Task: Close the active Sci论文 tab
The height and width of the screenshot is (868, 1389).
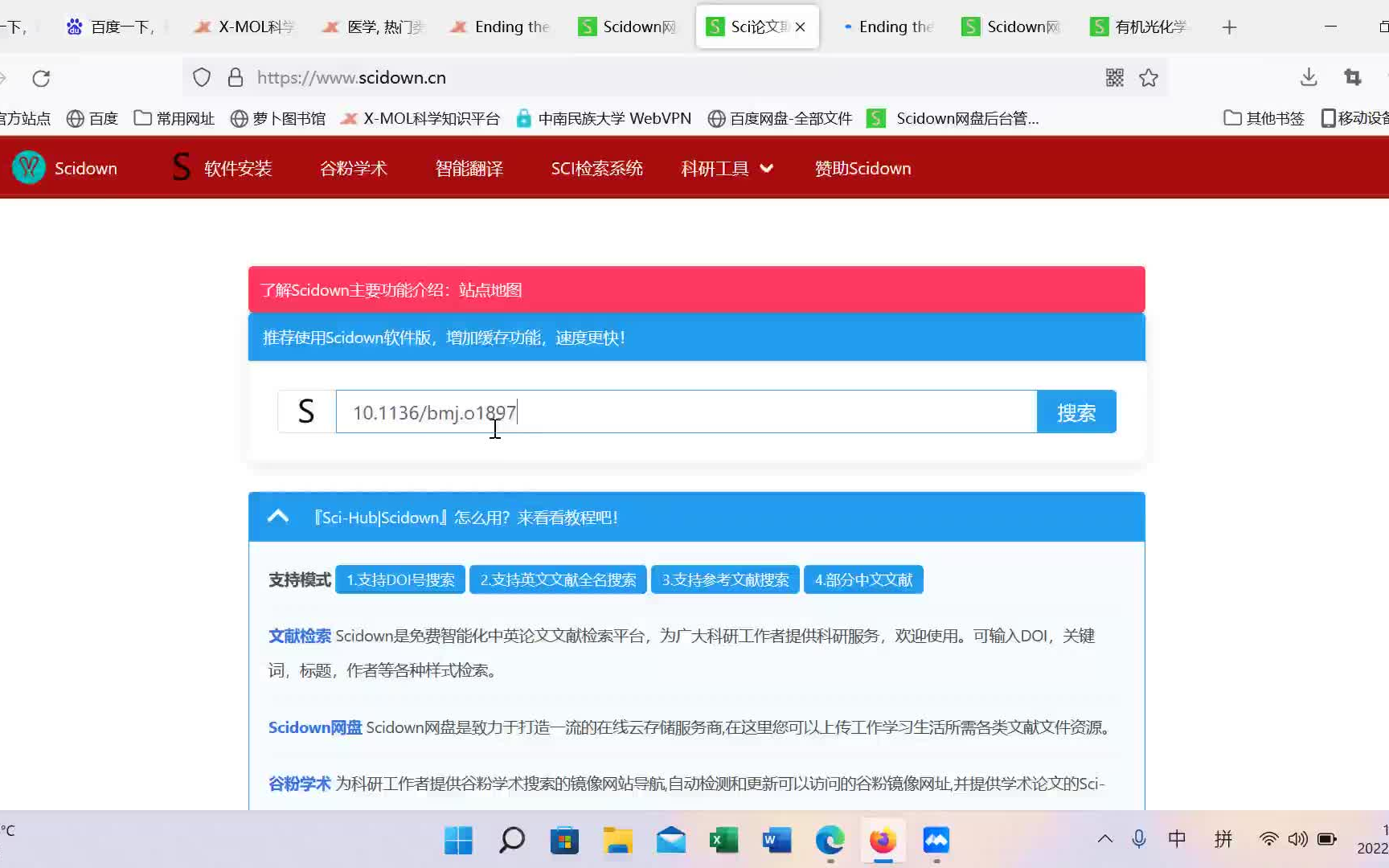Action: 801,27
